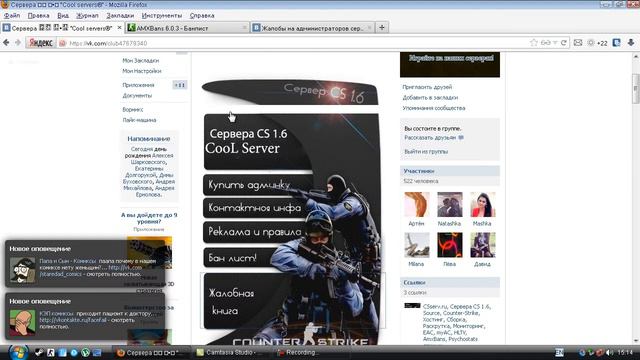Open Лайк-машина sidebar link
Screen dimensions: 640x360
[x=139, y=120]
